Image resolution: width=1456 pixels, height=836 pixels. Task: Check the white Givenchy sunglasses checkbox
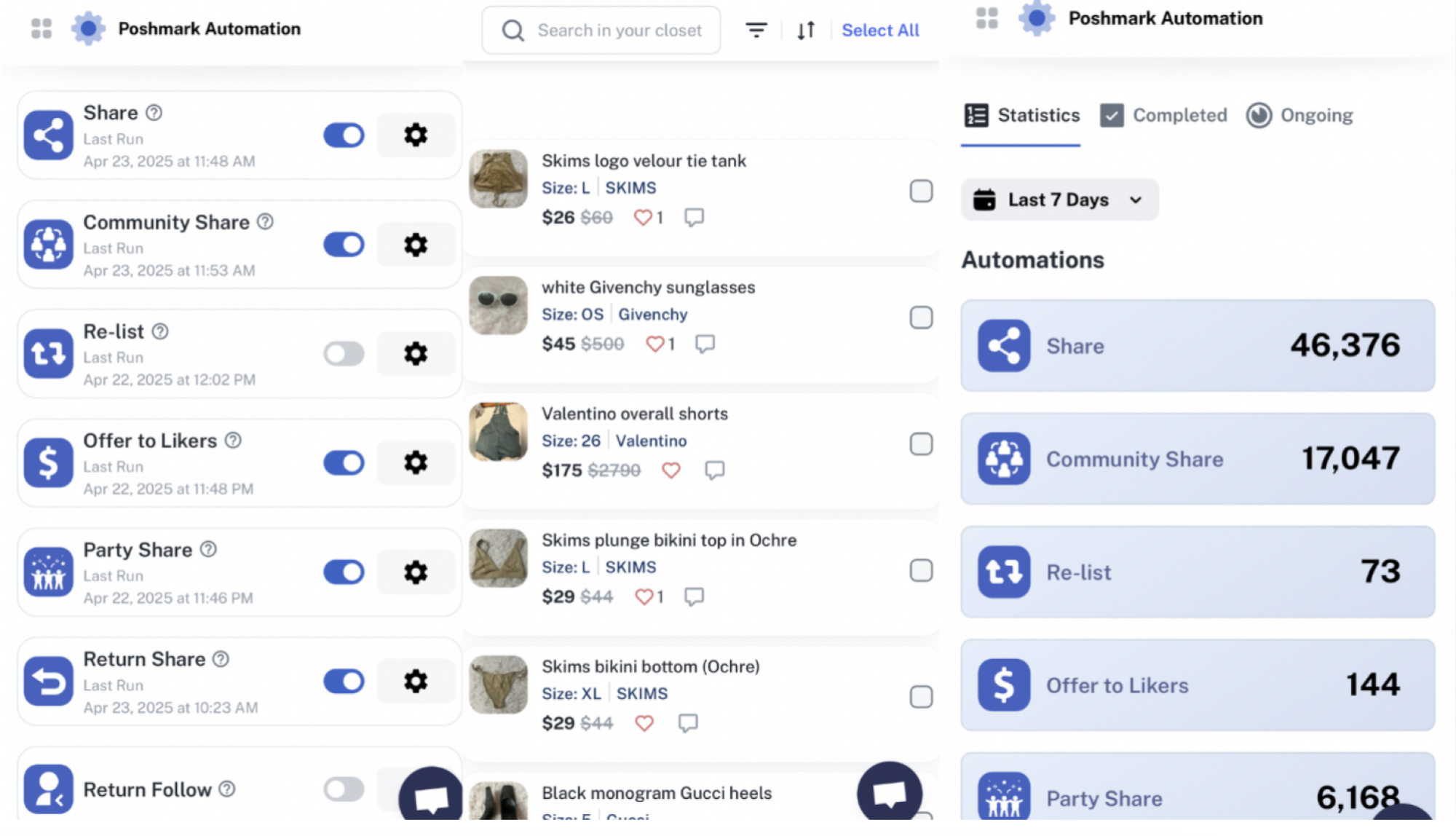coord(921,318)
